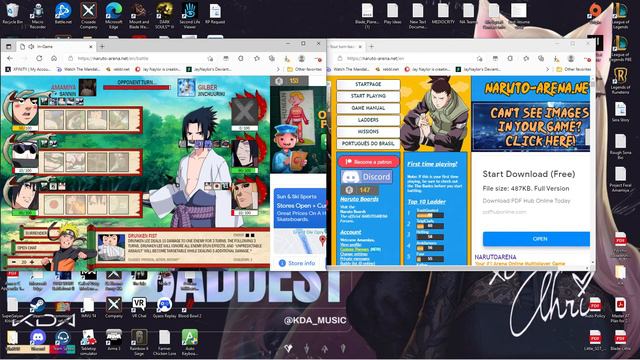Image resolution: width=640 pixels, height=360 pixels.
Task: Open Second Life Viewer desktop icon
Action: click(190, 15)
